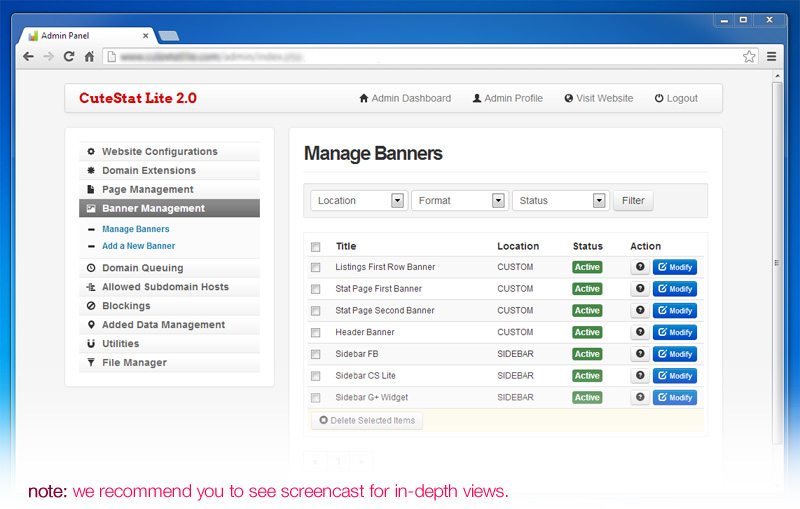Open Admin Profile from top navigation

[508, 98]
